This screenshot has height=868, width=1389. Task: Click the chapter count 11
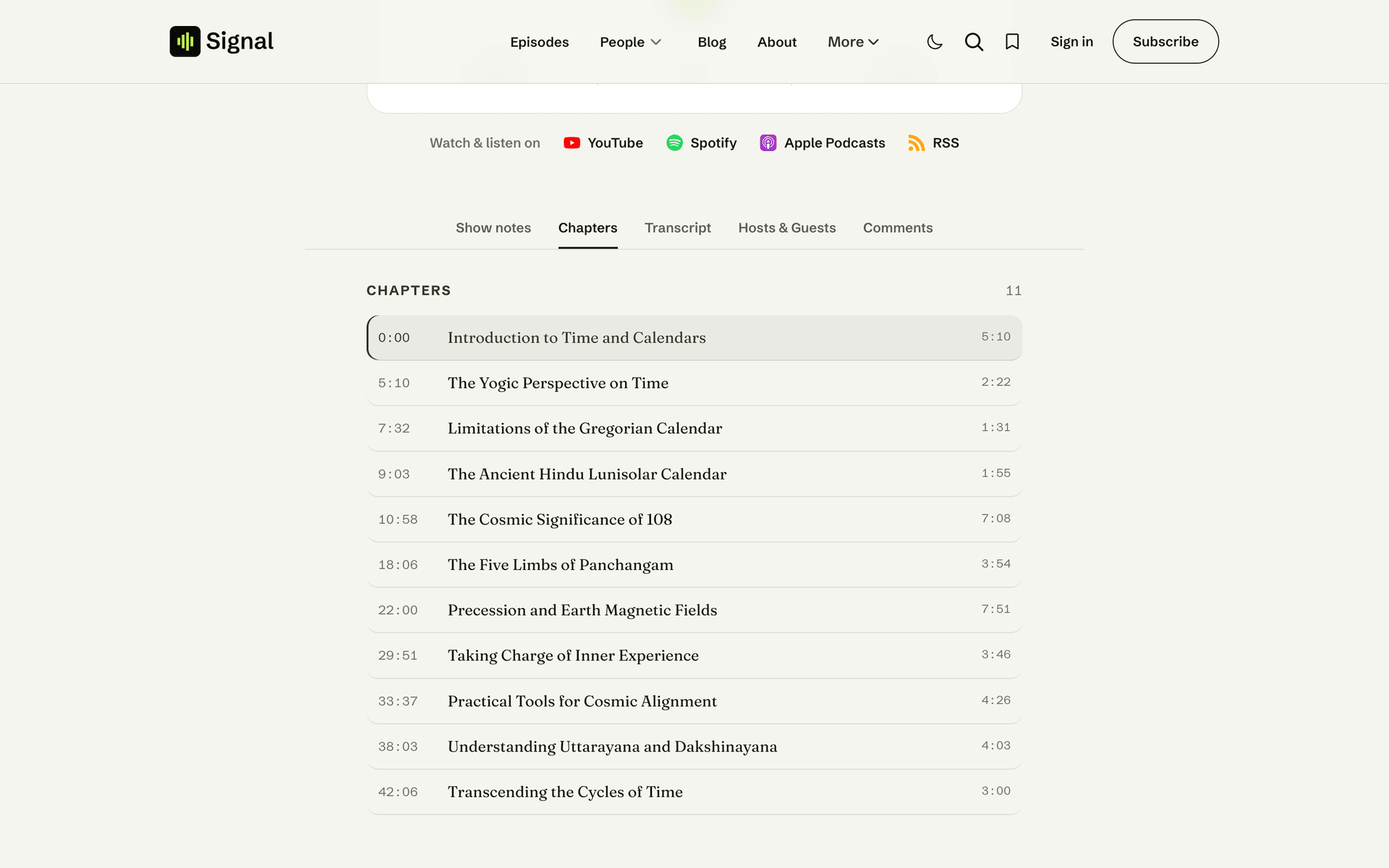tap(1014, 291)
